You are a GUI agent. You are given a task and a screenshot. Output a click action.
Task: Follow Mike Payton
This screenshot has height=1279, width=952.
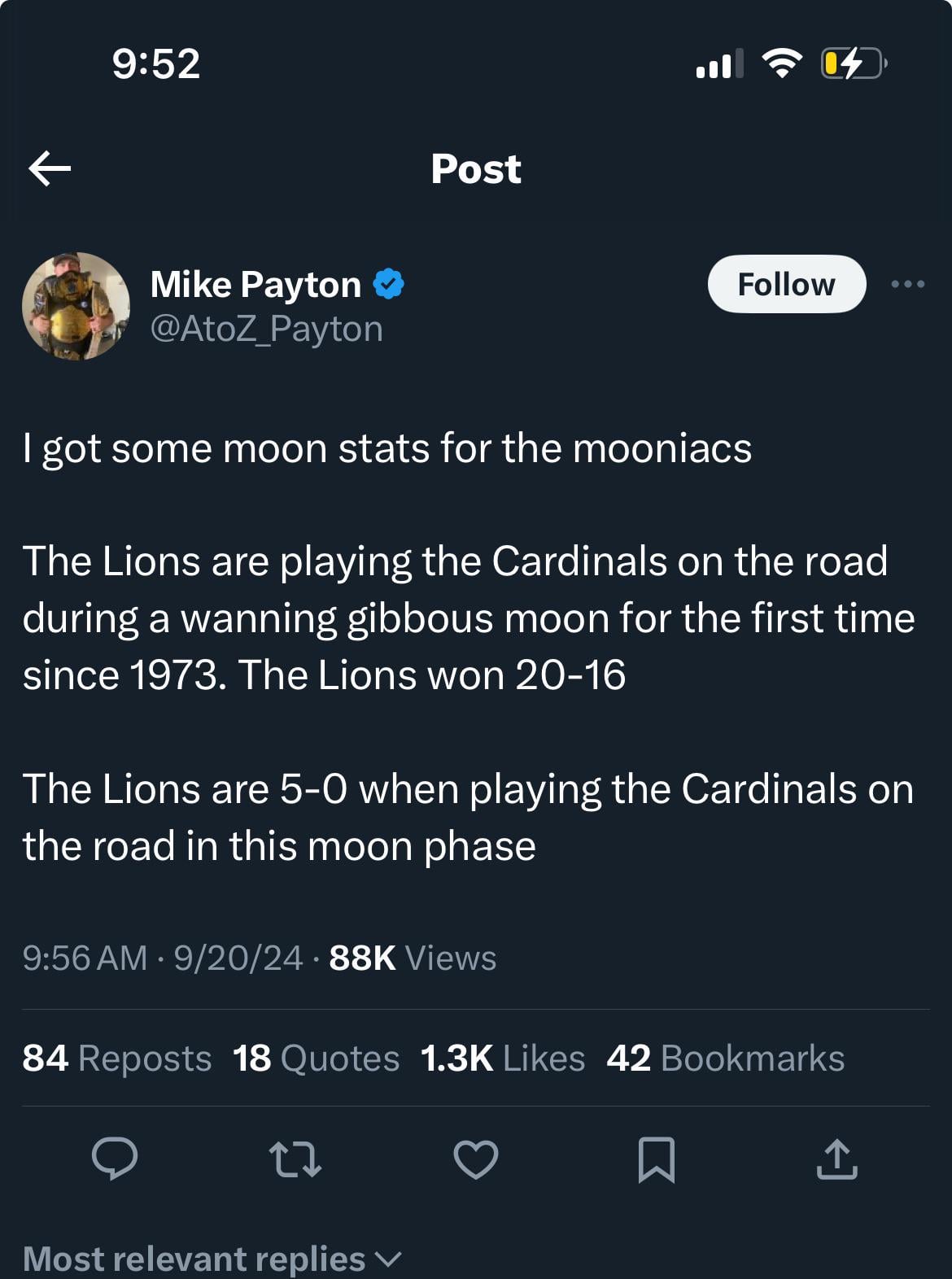pyautogui.click(x=786, y=284)
